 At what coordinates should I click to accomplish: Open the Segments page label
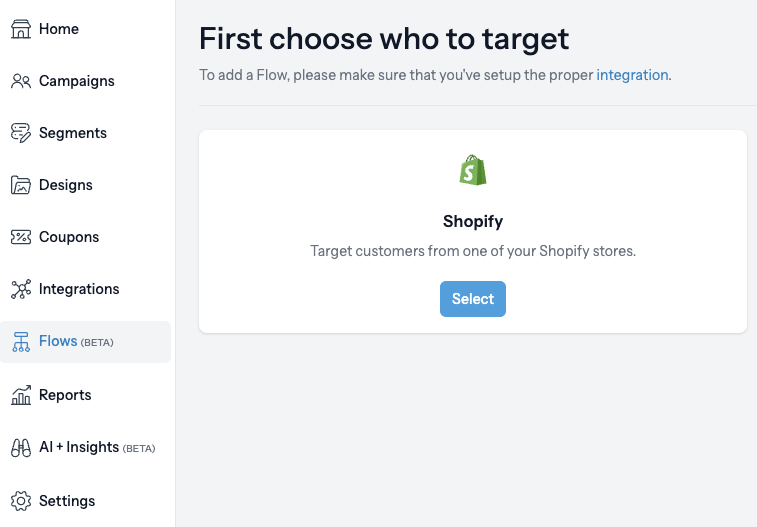pyautogui.click(x=73, y=133)
